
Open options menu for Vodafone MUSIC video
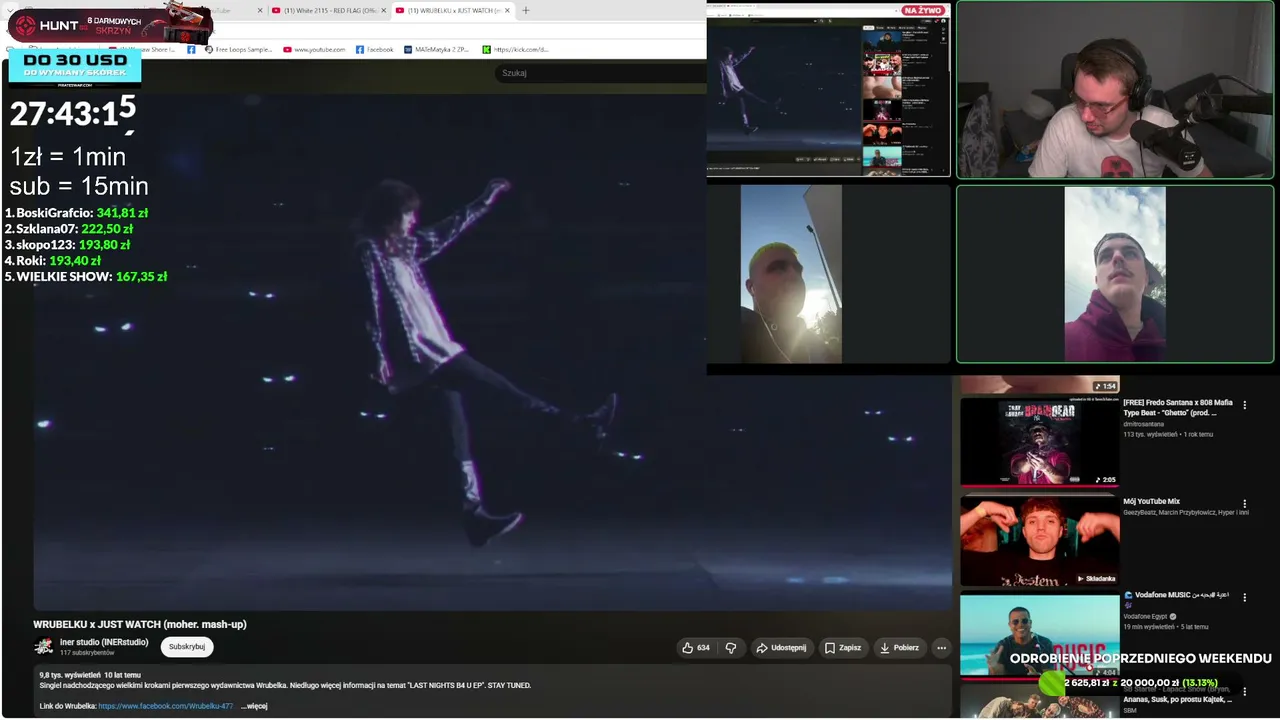click(x=1245, y=597)
